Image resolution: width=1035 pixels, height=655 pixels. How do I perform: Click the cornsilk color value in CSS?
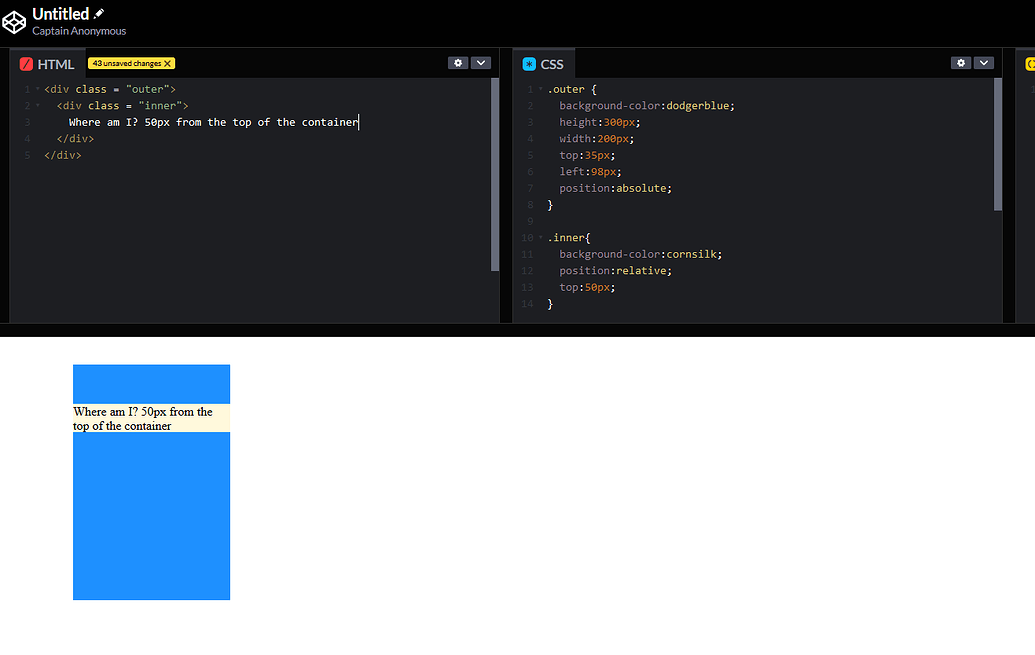click(x=692, y=254)
